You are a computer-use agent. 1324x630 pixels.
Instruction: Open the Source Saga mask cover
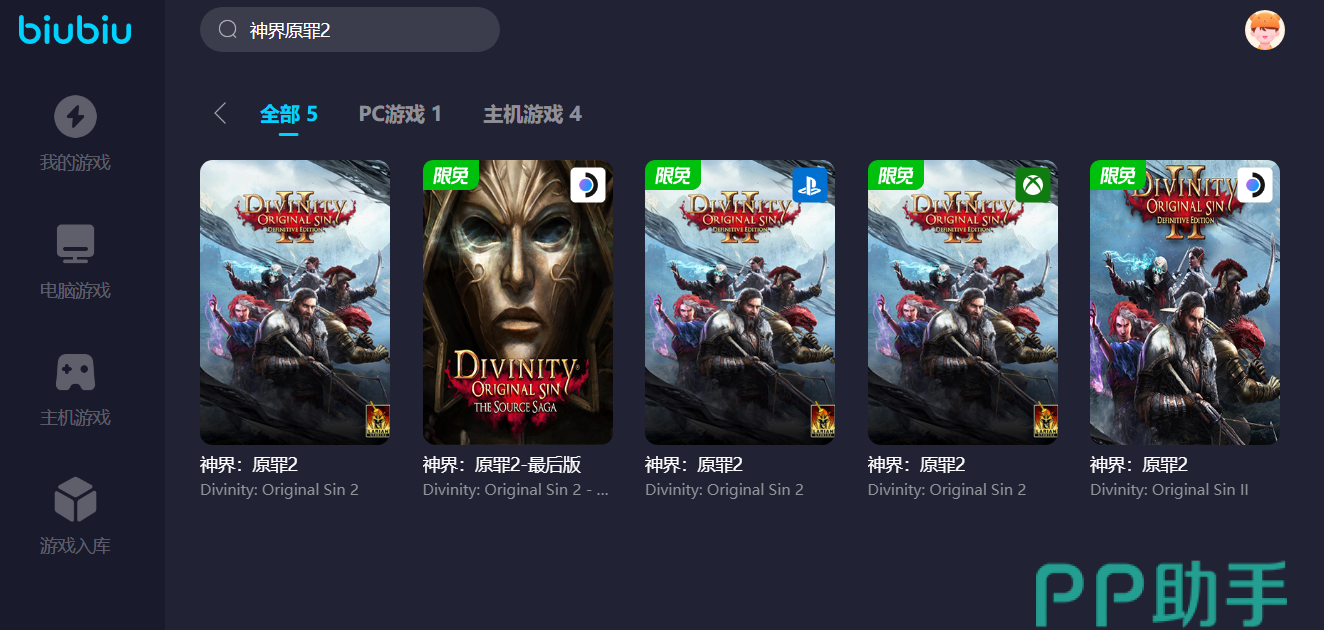pyautogui.click(x=518, y=302)
